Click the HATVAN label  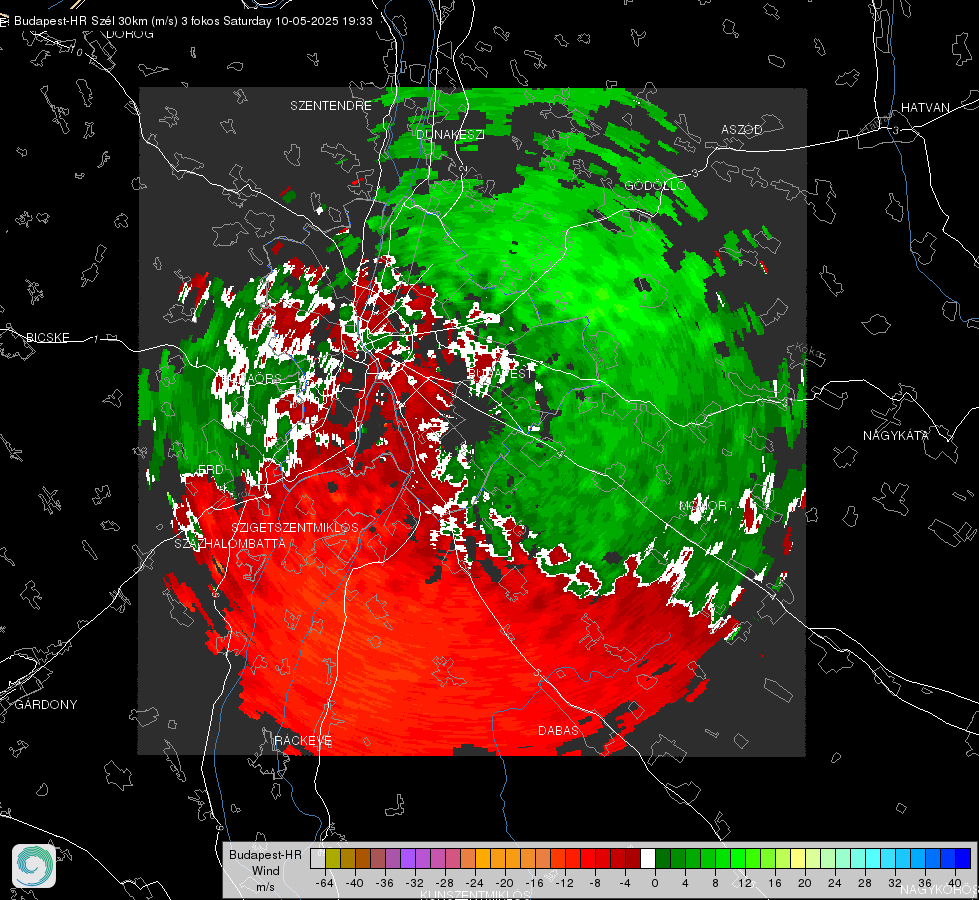coord(925,108)
